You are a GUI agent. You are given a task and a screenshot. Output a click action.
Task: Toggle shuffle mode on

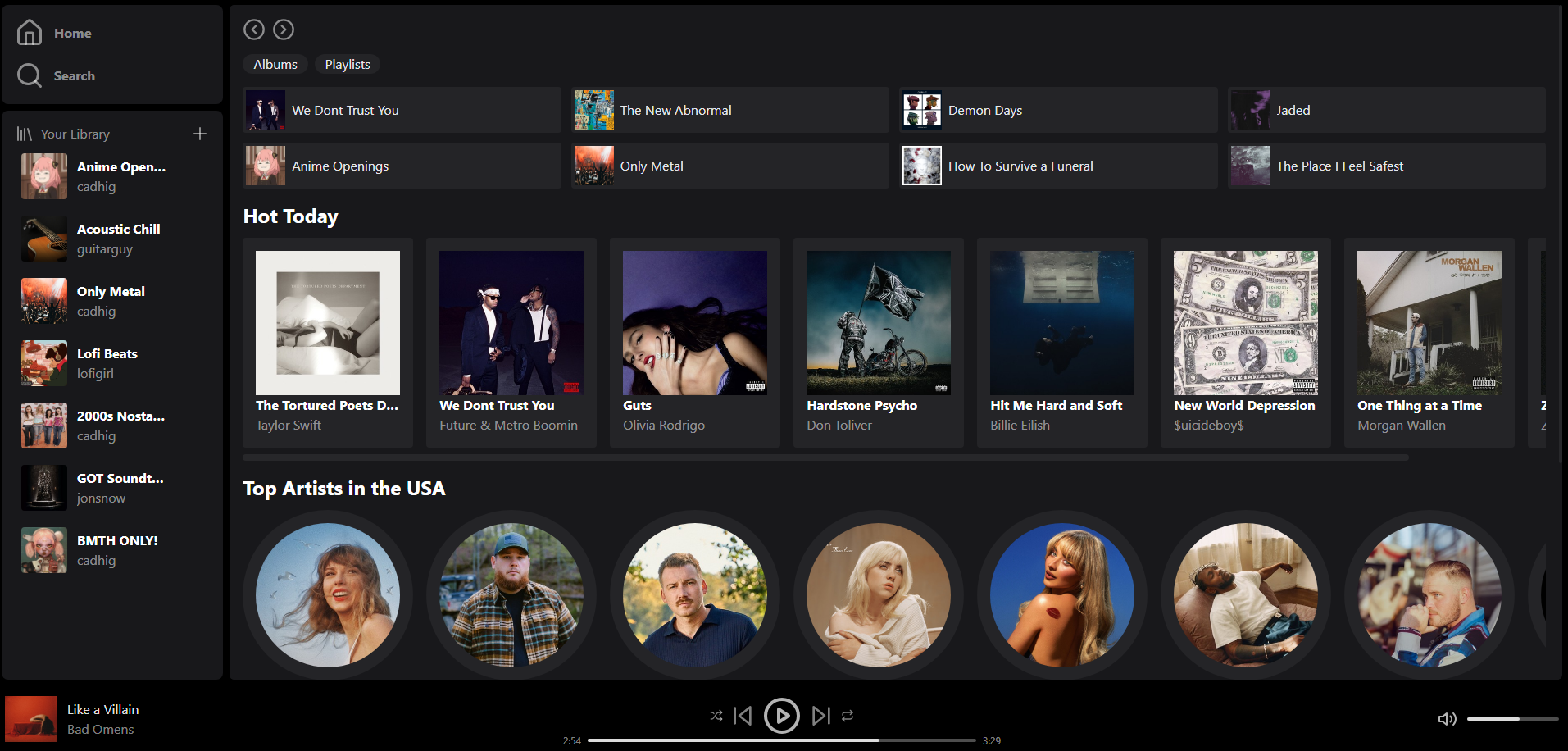click(716, 716)
